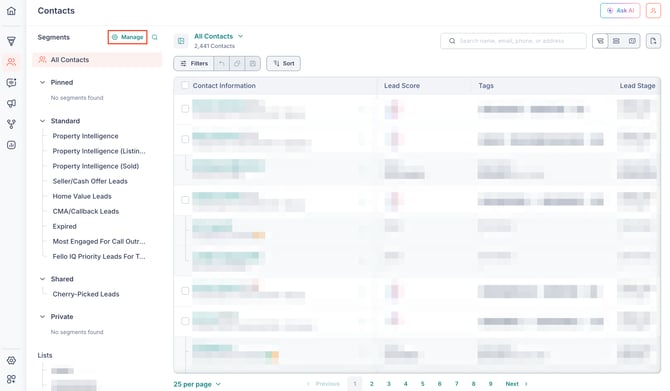The image size is (670, 391).
Task: Open the Home icon in left sidebar
Action: pyautogui.click(x=12, y=11)
